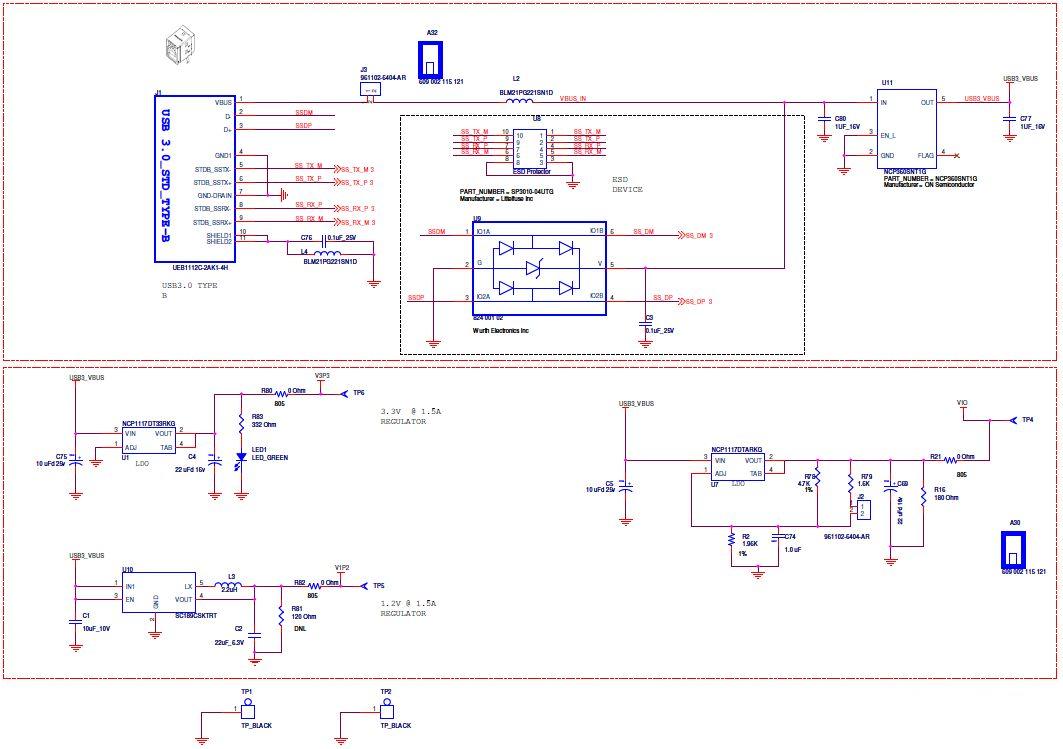
Task: Click the U9 Wurth diode array symbol
Action: (x=539, y=267)
